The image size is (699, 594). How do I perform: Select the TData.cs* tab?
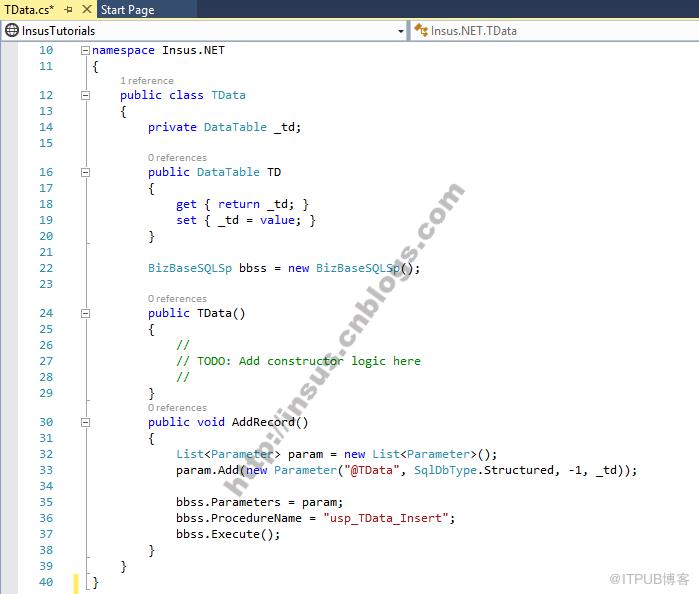[x=29, y=9]
